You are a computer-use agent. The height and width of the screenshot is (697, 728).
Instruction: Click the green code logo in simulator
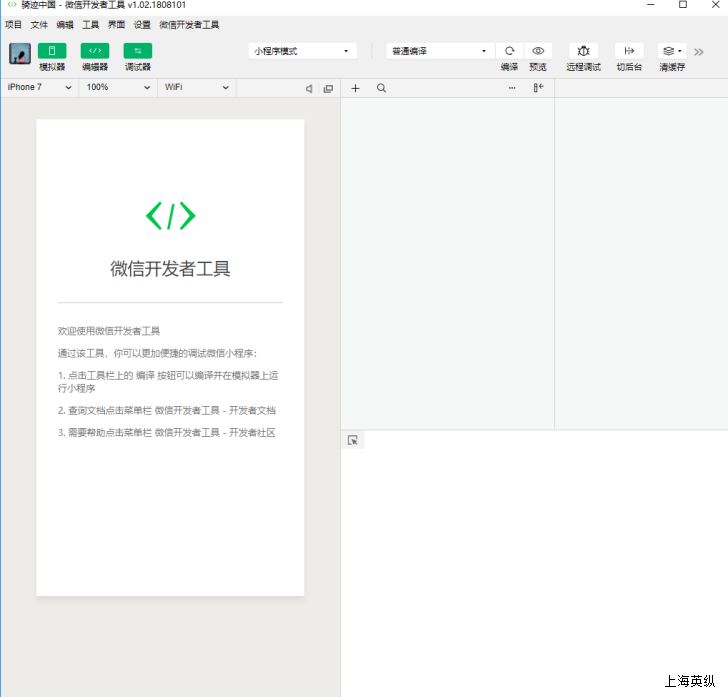pyautogui.click(x=170, y=216)
